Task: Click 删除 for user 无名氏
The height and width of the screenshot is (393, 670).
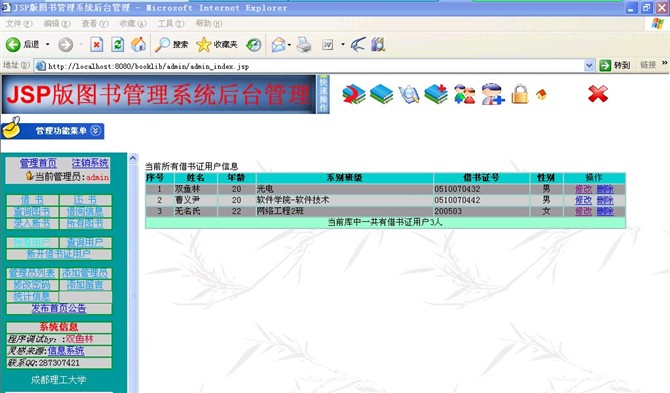Action: coord(605,211)
